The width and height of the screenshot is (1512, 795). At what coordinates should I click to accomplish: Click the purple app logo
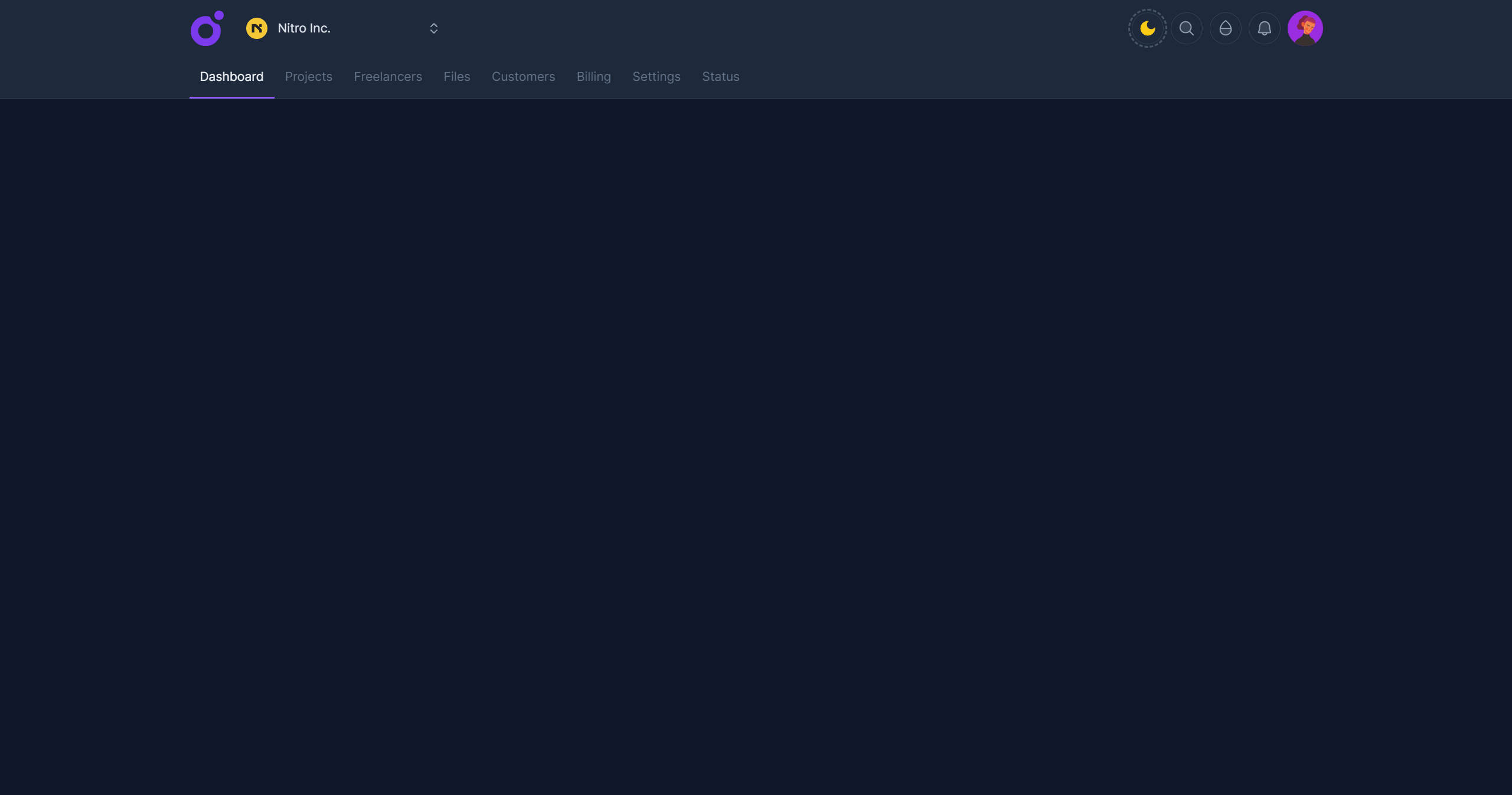tap(206, 28)
